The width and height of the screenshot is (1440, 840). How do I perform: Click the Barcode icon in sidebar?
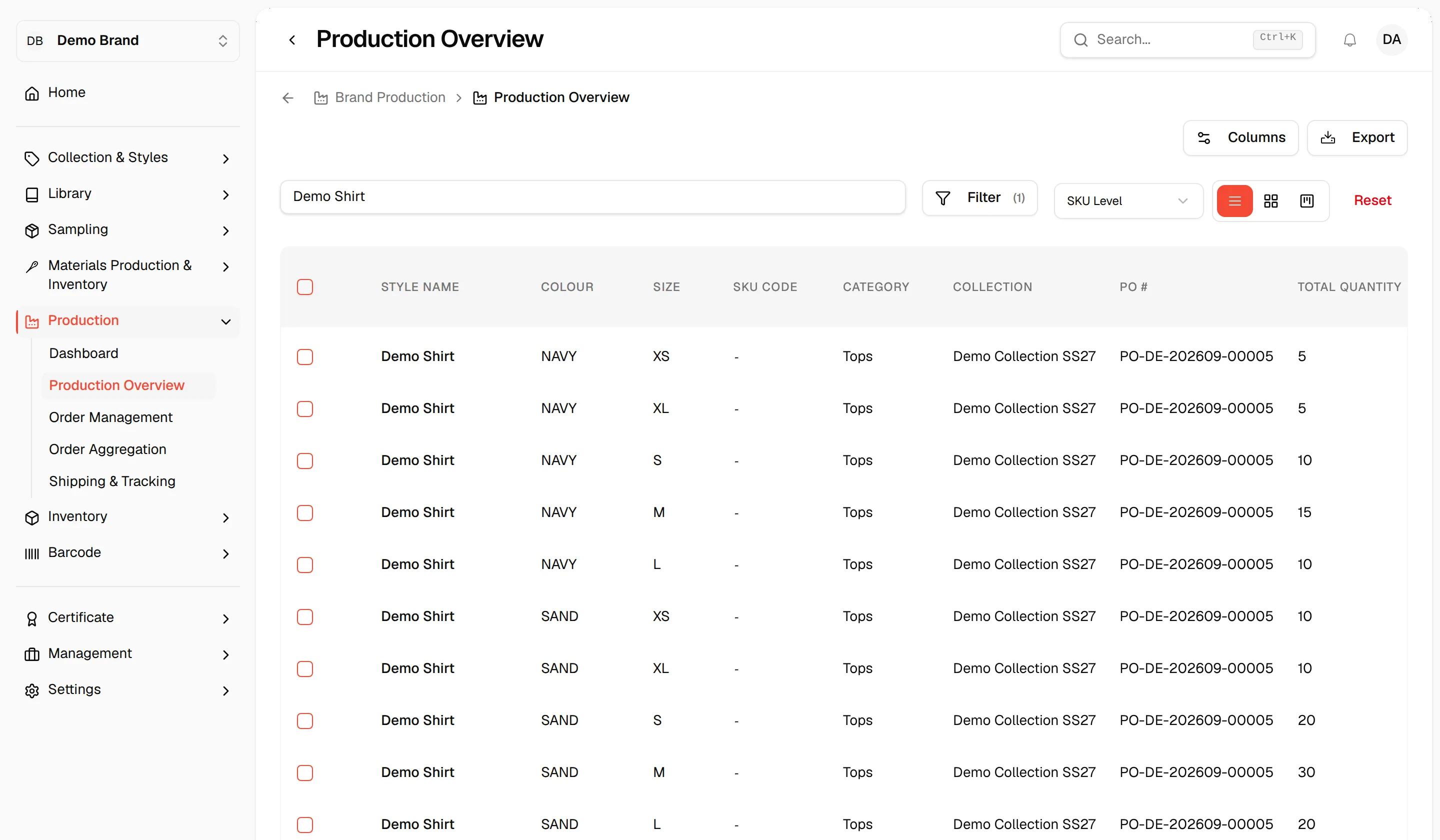click(32, 553)
